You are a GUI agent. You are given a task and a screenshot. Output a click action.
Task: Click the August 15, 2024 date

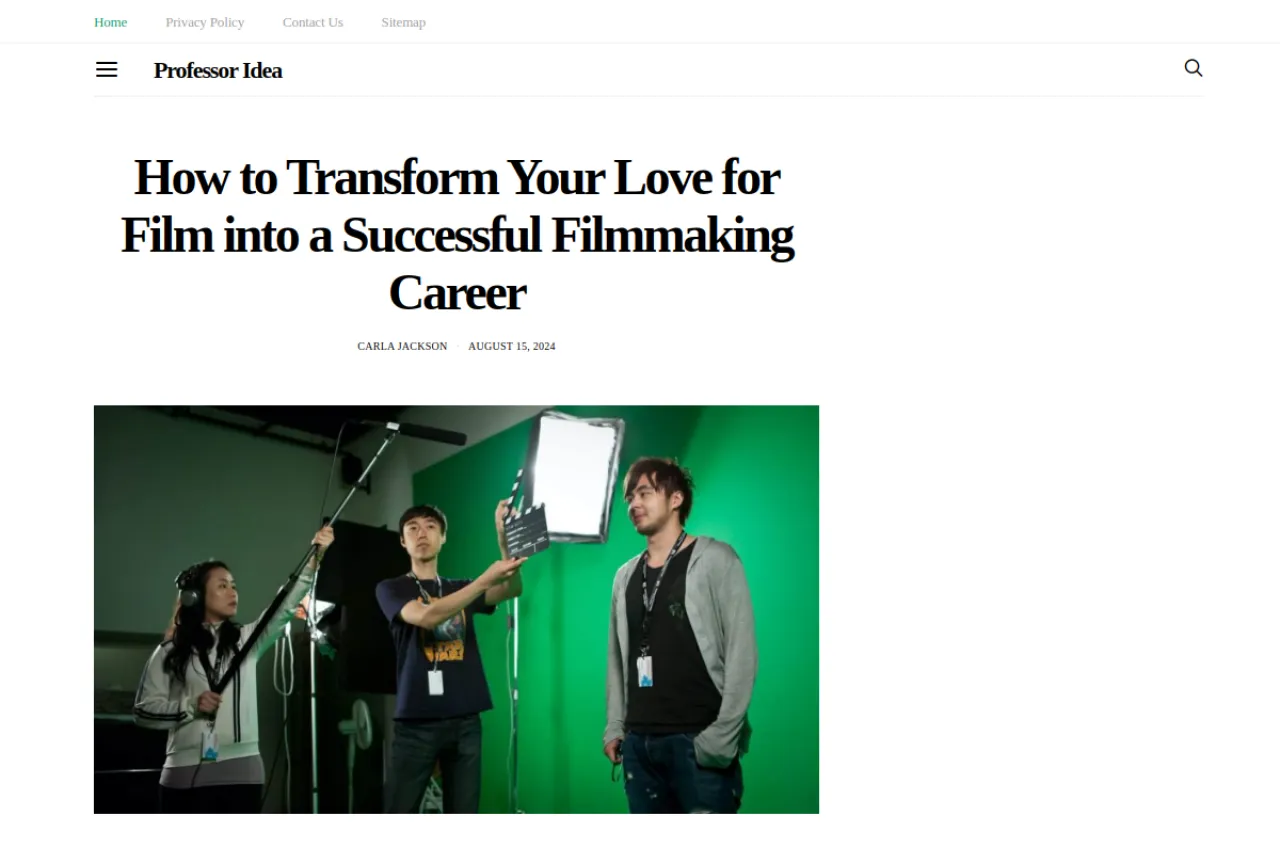[x=512, y=346]
